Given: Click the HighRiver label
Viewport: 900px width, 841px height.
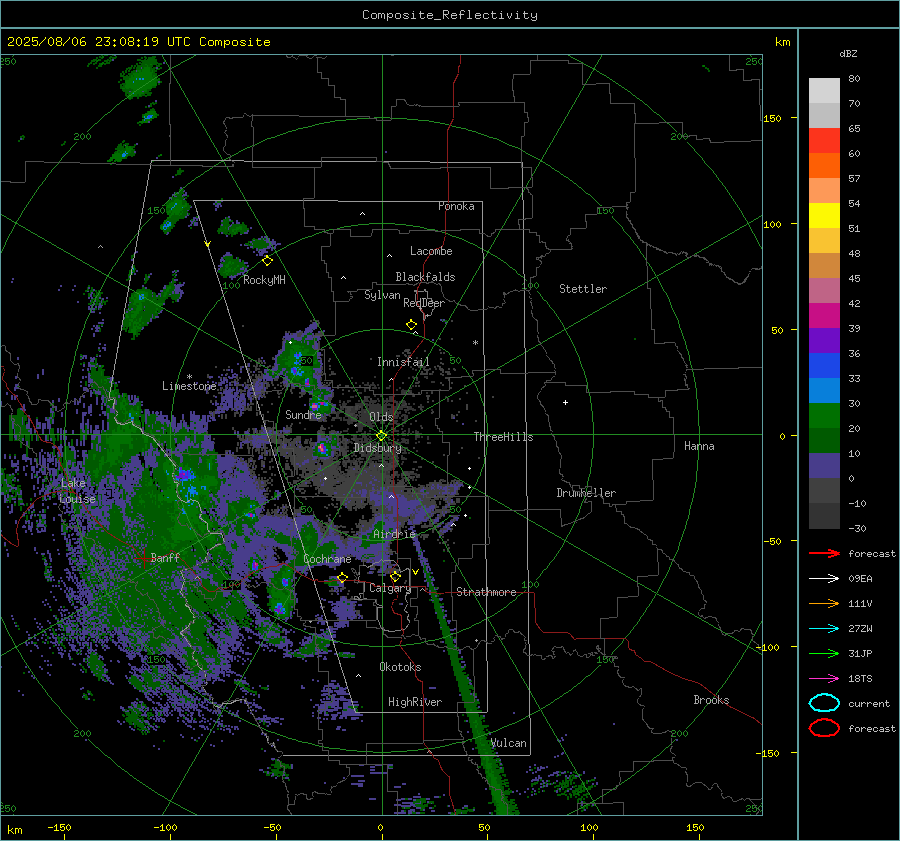Looking at the screenshot, I should (415, 702).
